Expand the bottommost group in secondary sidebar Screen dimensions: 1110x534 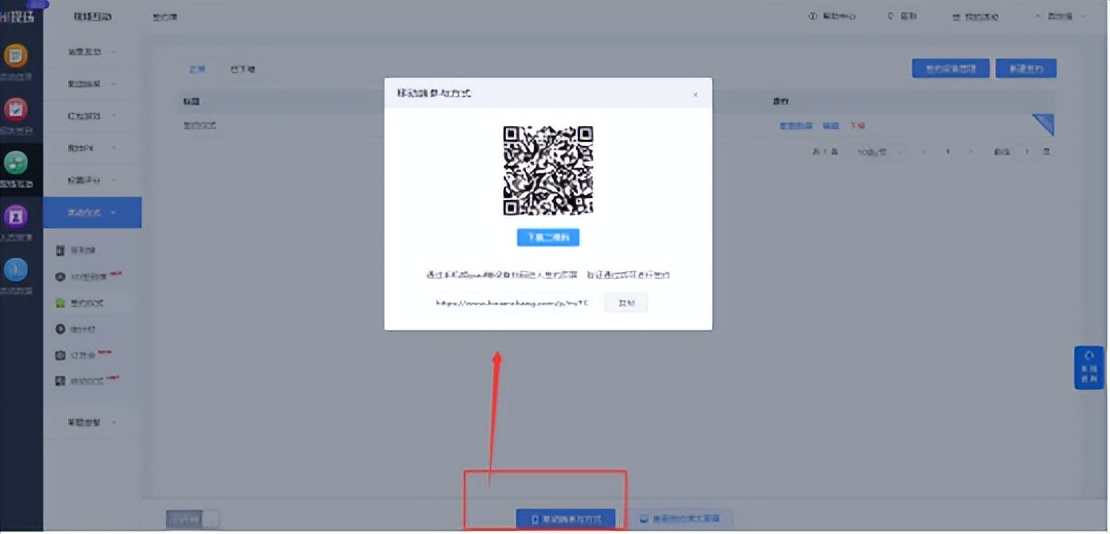coord(93,422)
